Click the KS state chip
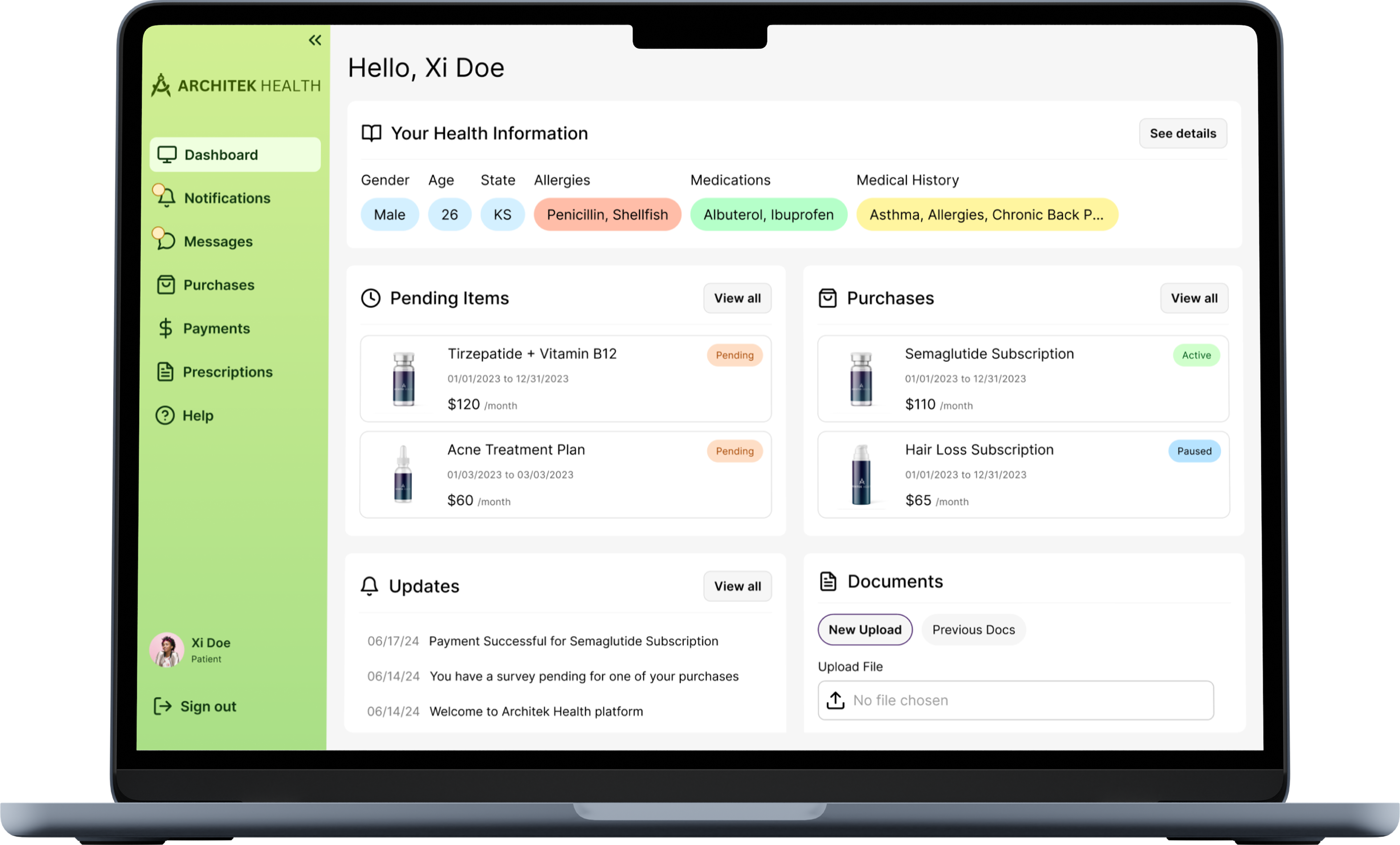1400x845 pixels. 502,214
